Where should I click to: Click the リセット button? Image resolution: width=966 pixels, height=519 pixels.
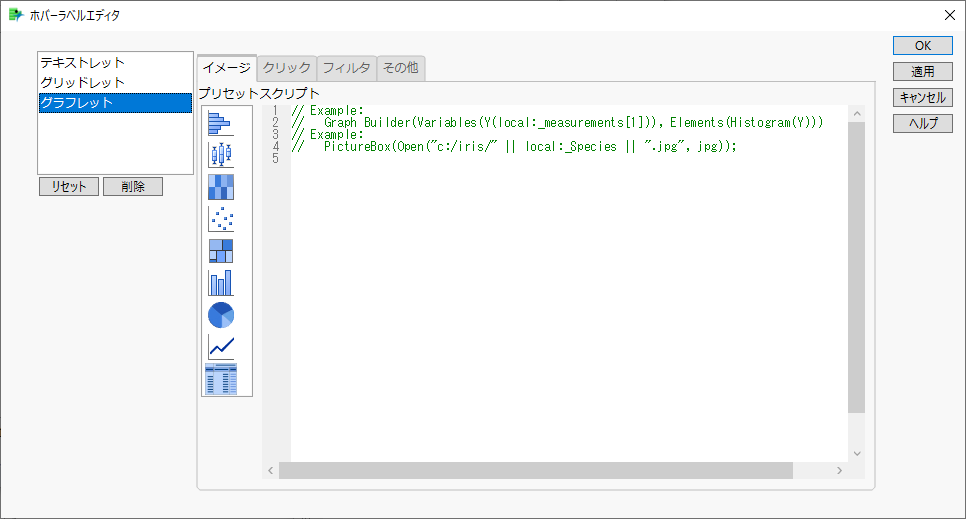click(x=68, y=187)
